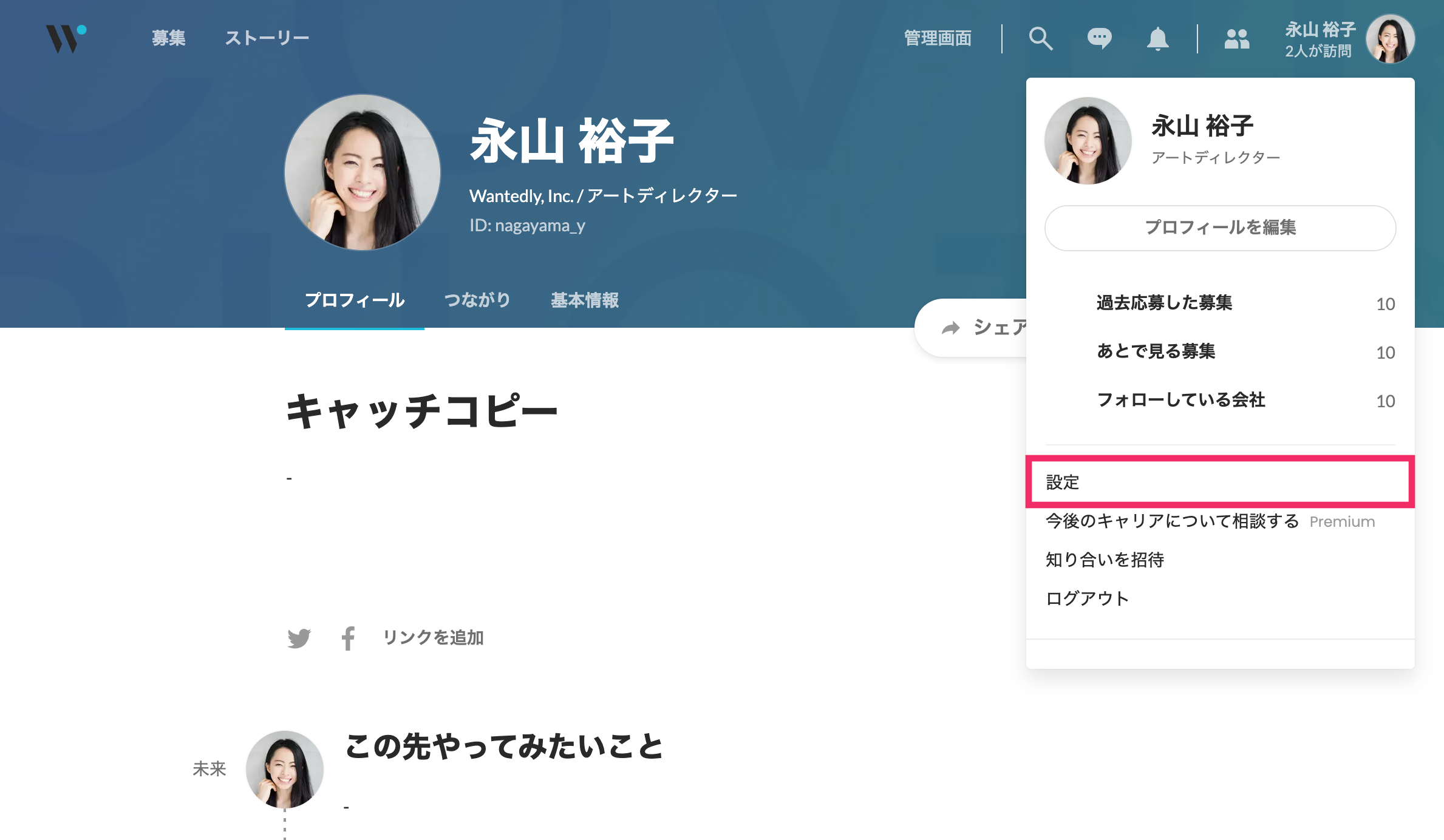Open the search magnifier icon
1444x840 pixels.
click(x=1040, y=38)
